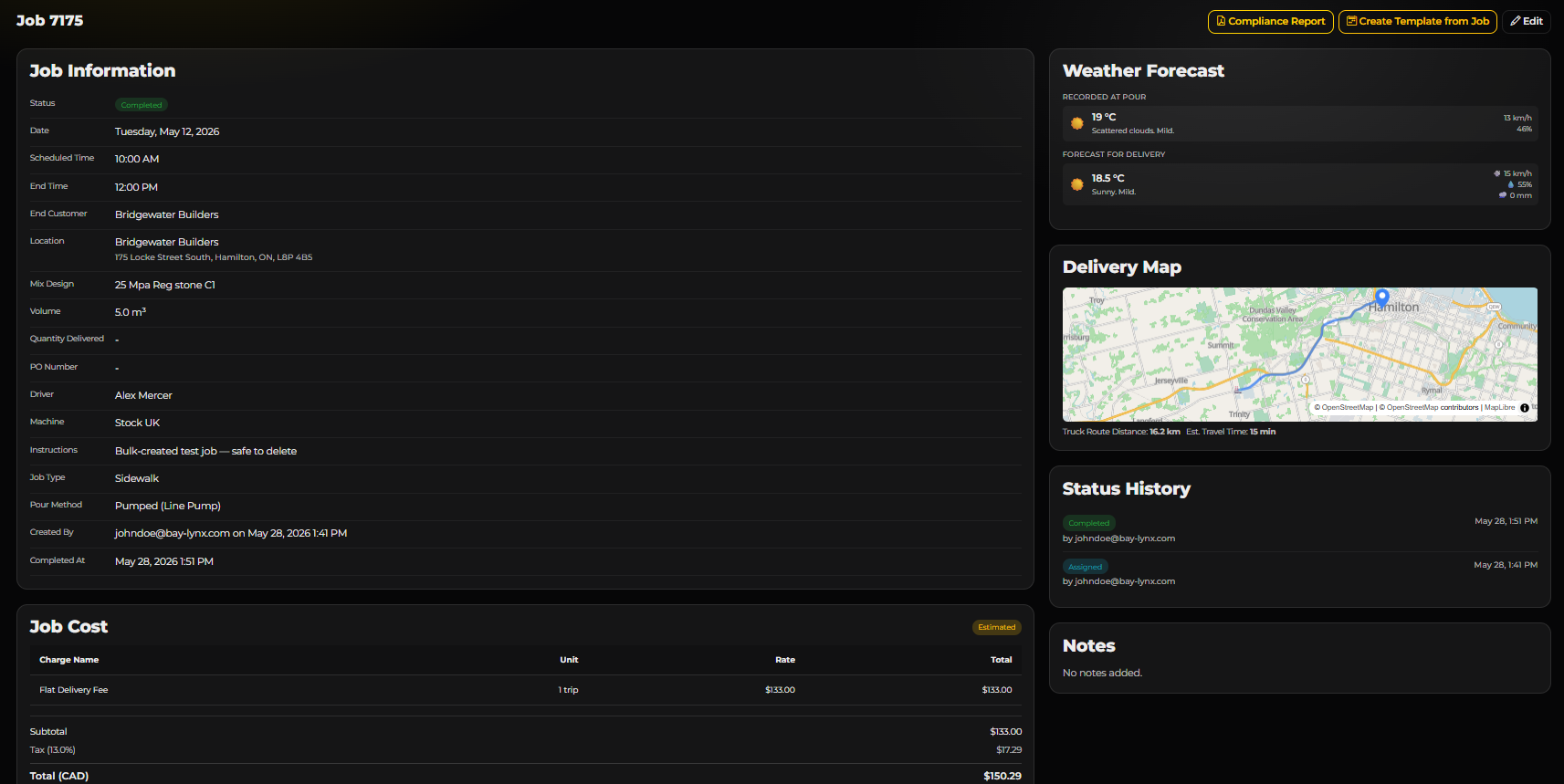
Task: Click the 'No notes added.' text
Action: pos(1102,673)
